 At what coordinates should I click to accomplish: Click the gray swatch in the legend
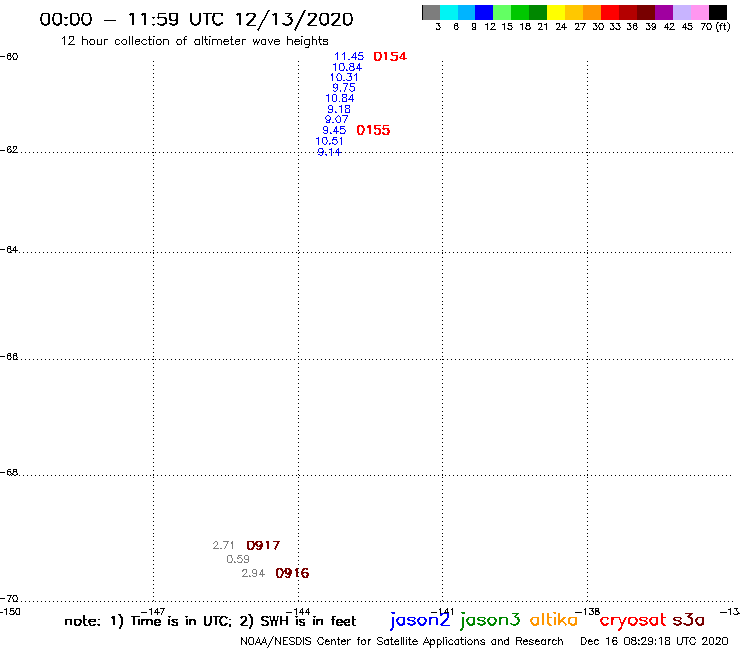[x=431, y=12]
